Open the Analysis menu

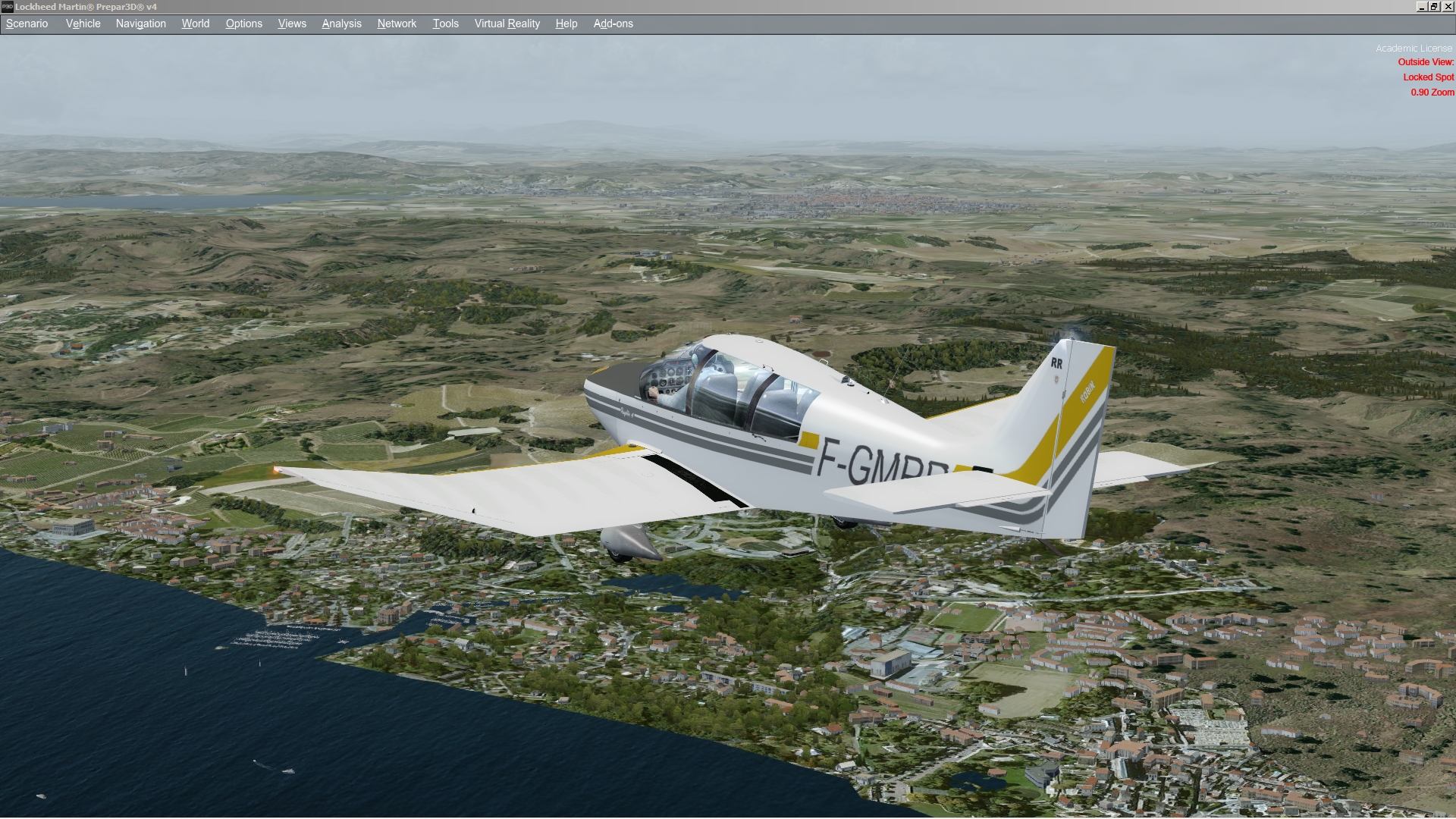(x=341, y=24)
